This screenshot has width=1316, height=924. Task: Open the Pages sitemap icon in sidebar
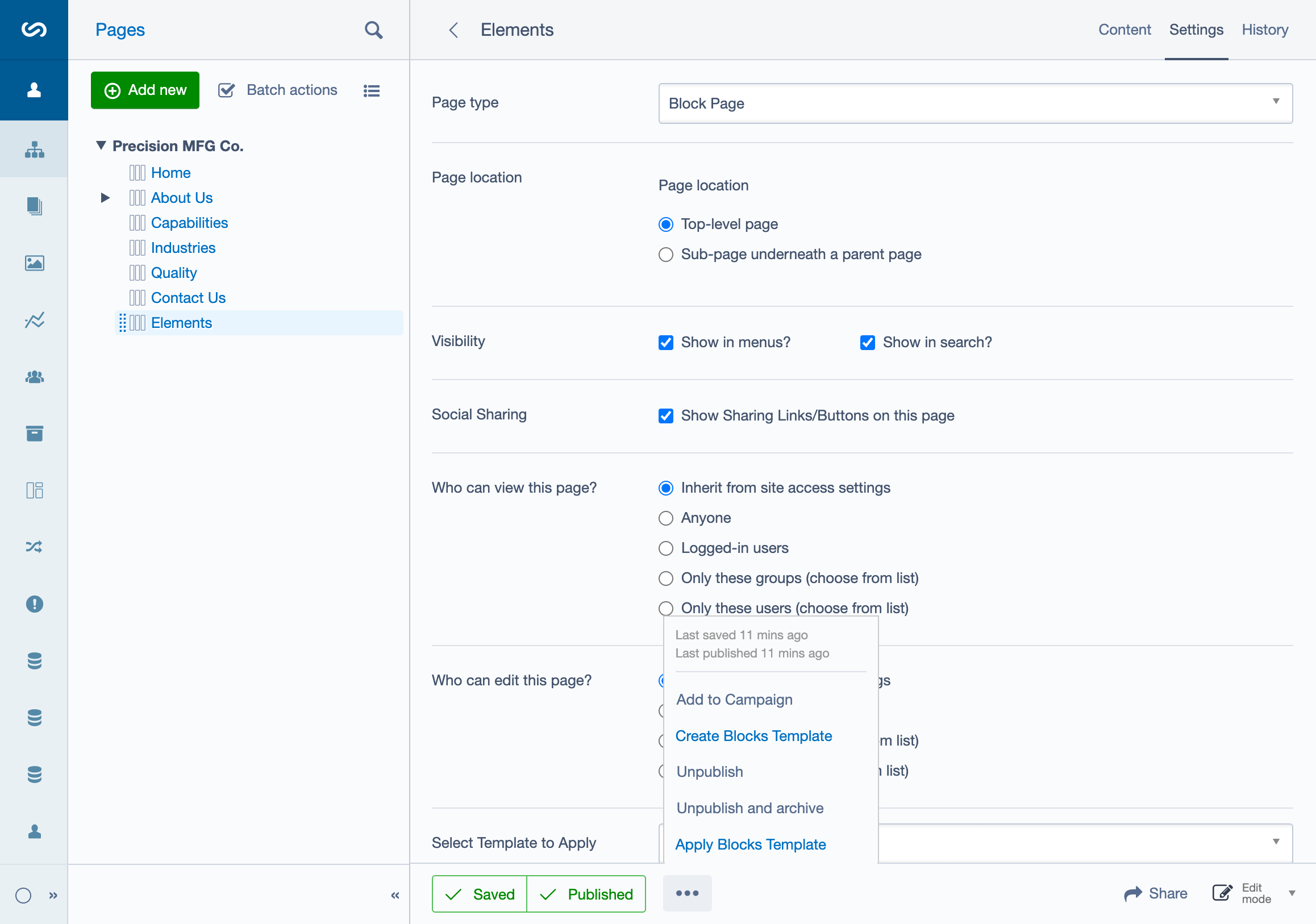click(x=35, y=149)
